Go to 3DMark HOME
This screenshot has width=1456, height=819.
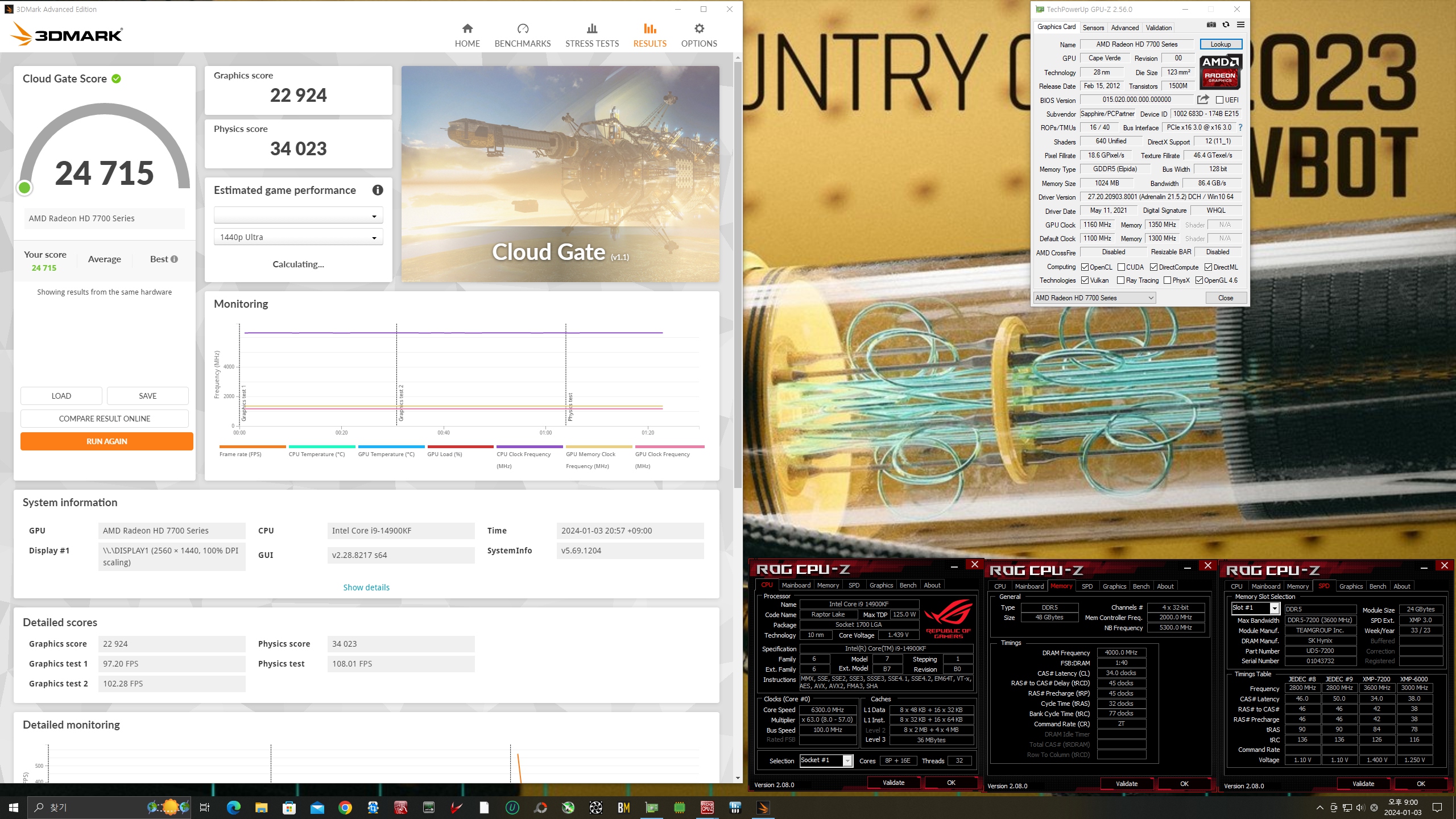point(467,35)
